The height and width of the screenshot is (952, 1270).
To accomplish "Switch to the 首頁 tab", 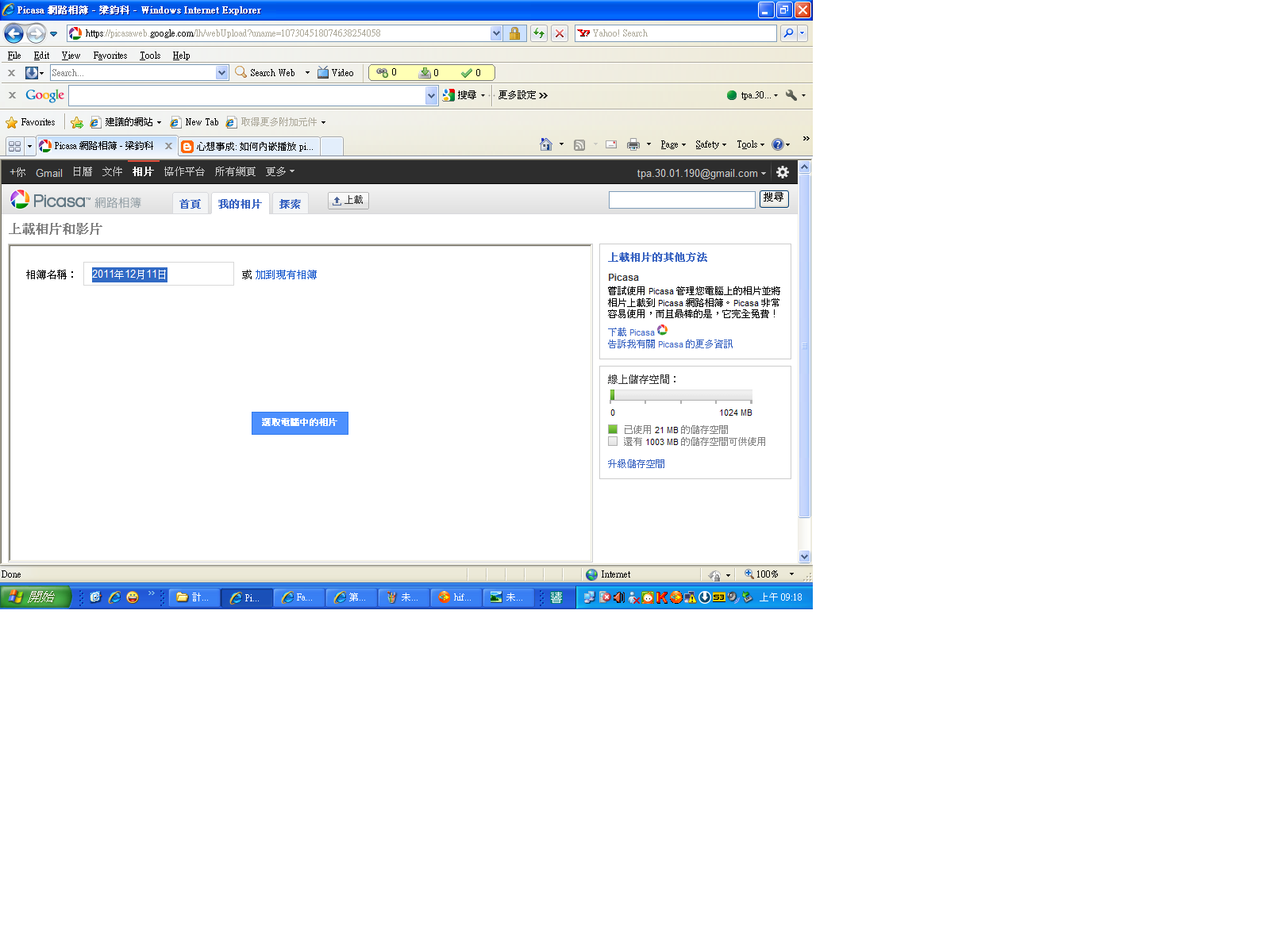I will point(190,204).
